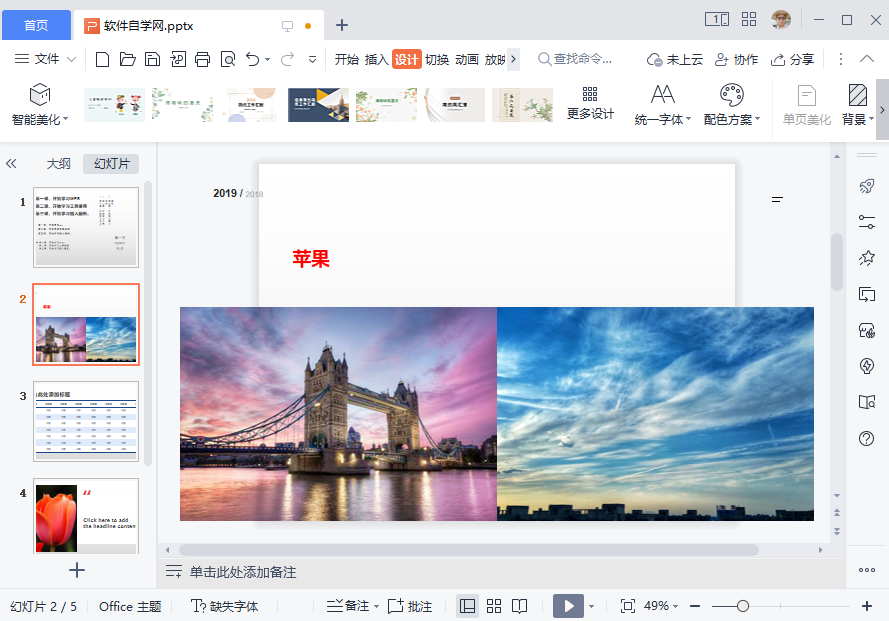Save the presentation with the Save icon
The width and height of the screenshot is (889, 621).
pos(153,59)
